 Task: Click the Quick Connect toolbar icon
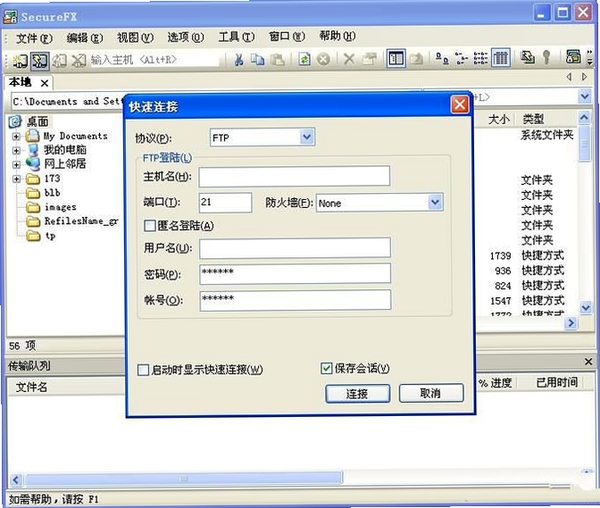click(40, 60)
